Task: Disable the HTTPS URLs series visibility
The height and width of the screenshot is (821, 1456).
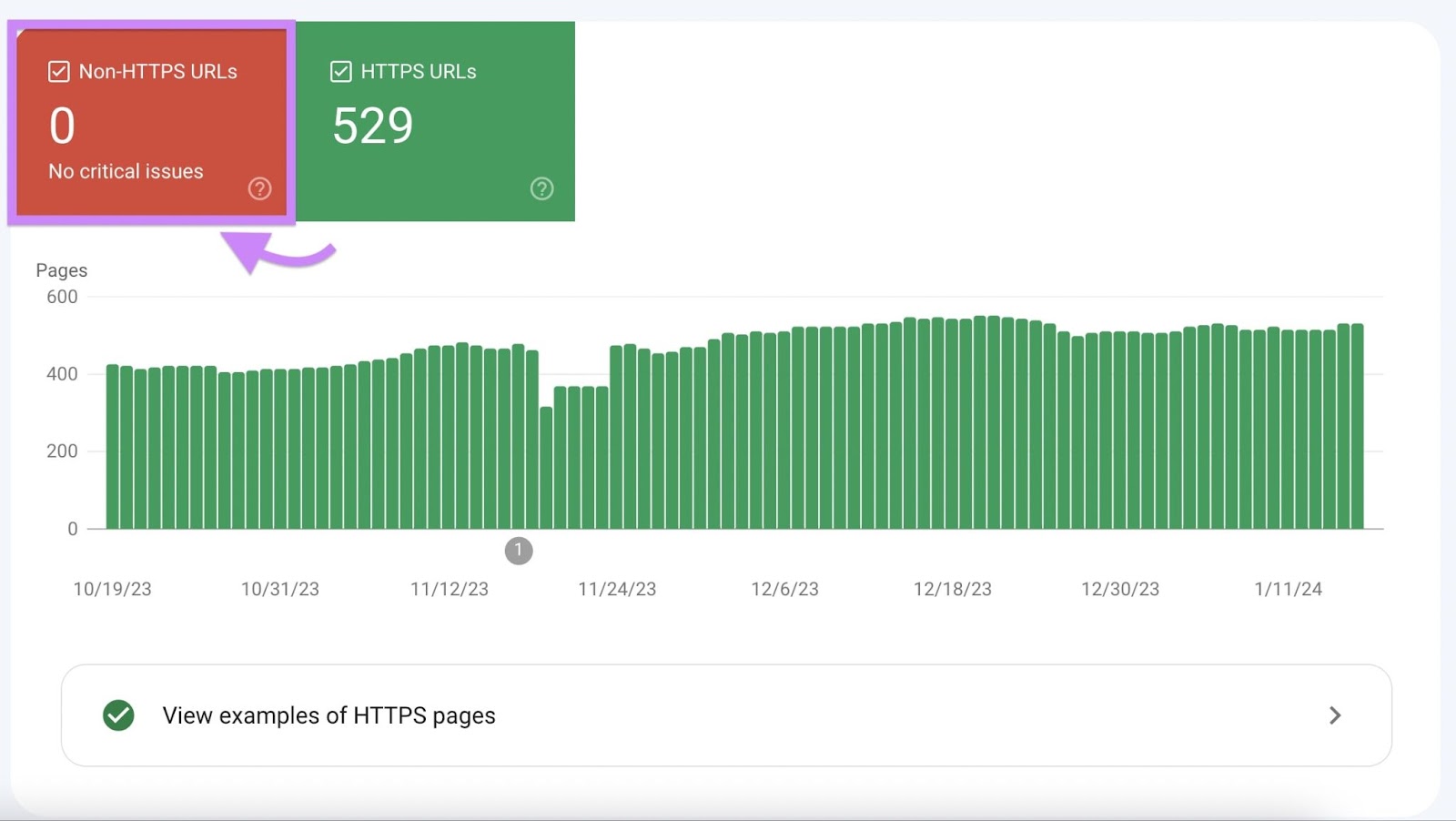Action: pos(340,71)
